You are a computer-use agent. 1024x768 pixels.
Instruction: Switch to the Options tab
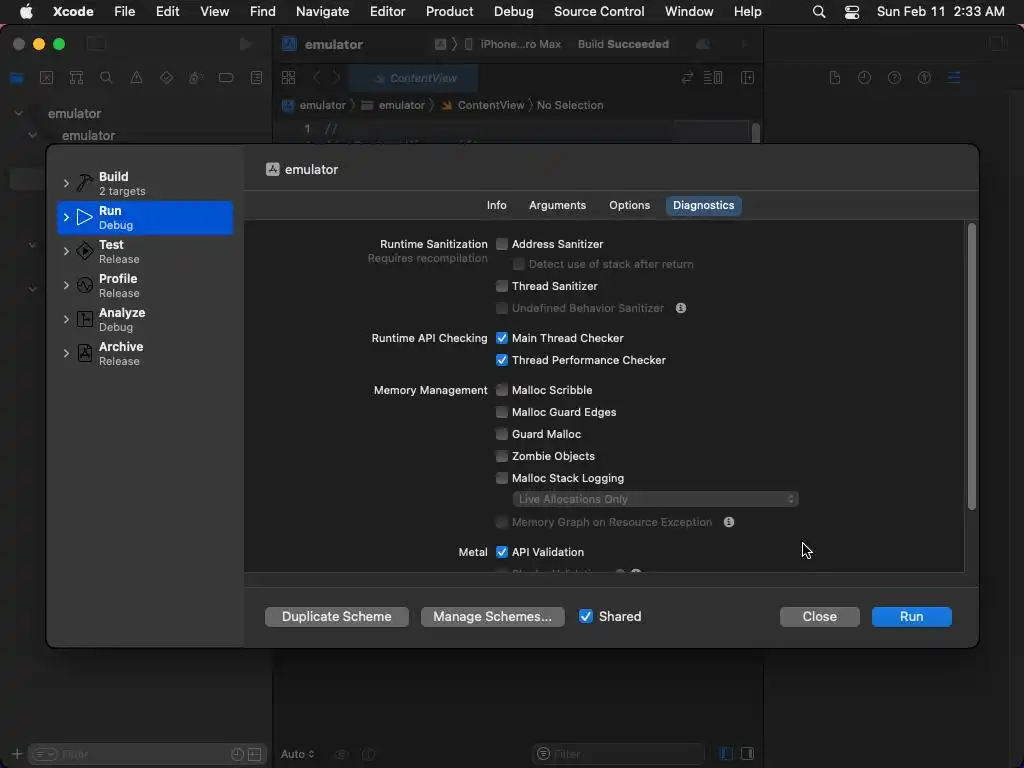pos(629,206)
